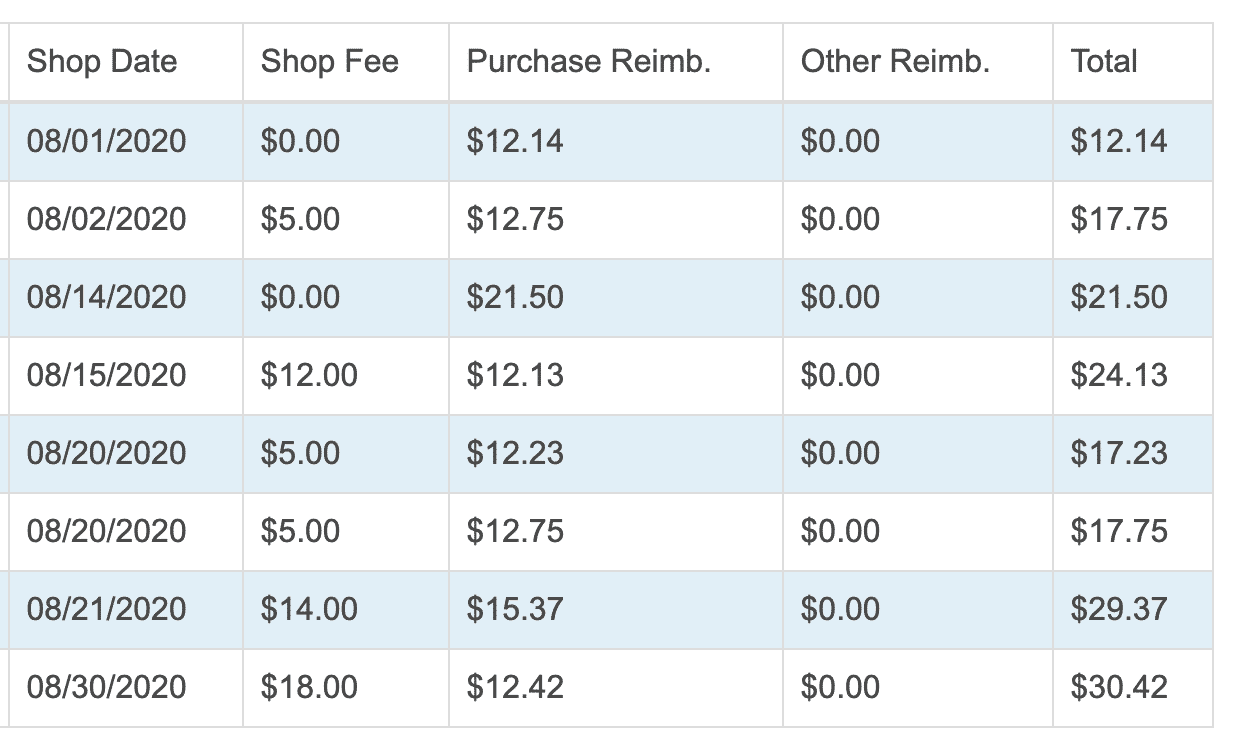Click the $30.42 total cell
This screenshot has width=1248, height=754.
(x=1133, y=688)
